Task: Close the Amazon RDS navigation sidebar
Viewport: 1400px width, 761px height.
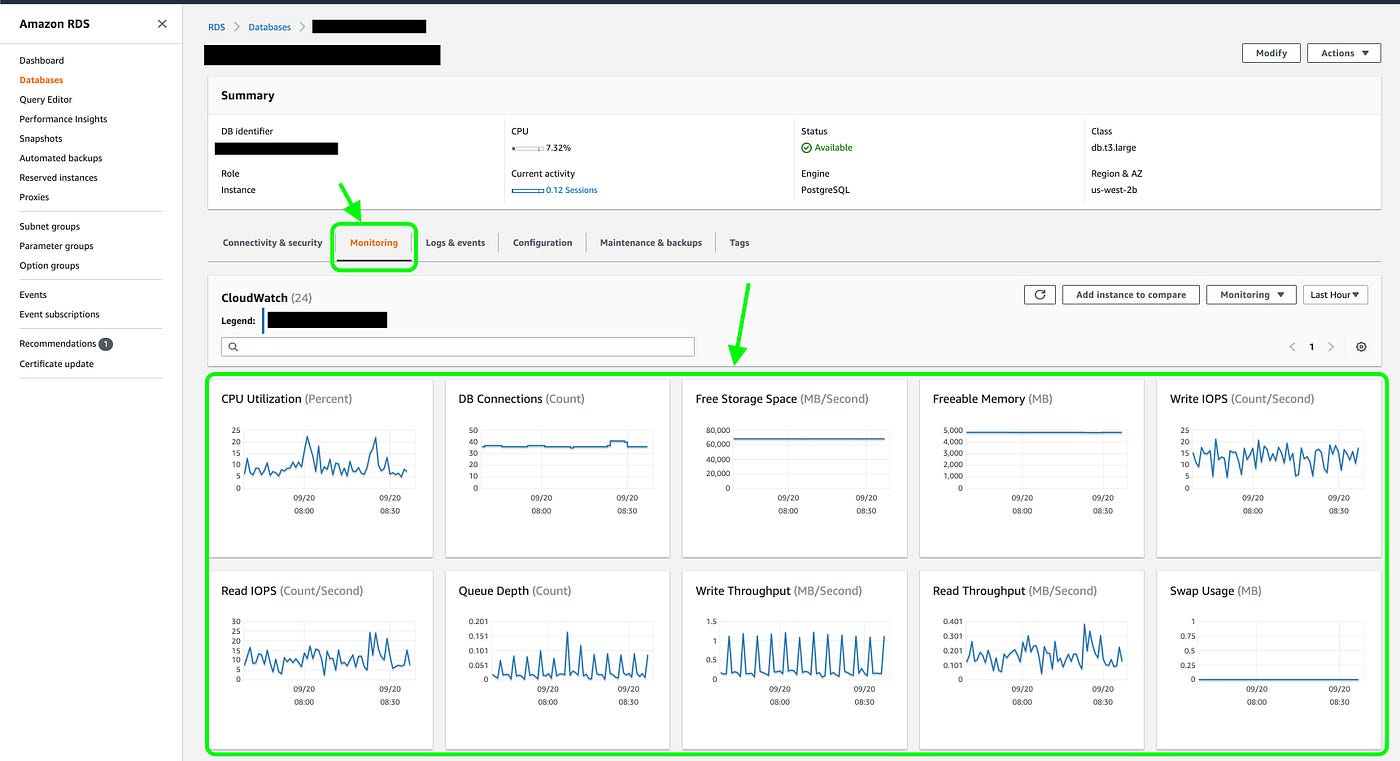Action: point(162,23)
